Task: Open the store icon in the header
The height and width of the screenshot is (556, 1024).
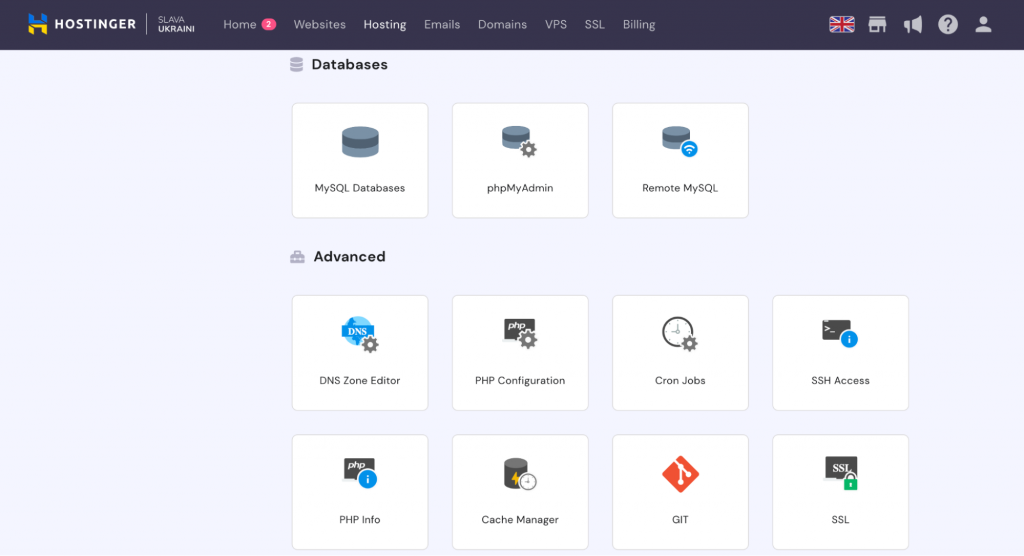Action: pos(877,24)
